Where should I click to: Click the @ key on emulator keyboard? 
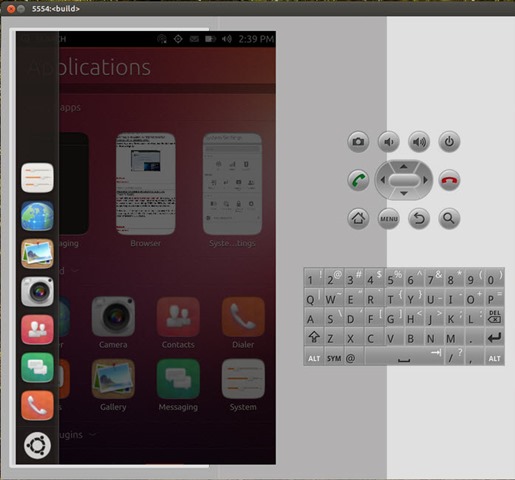[x=354, y=357]
